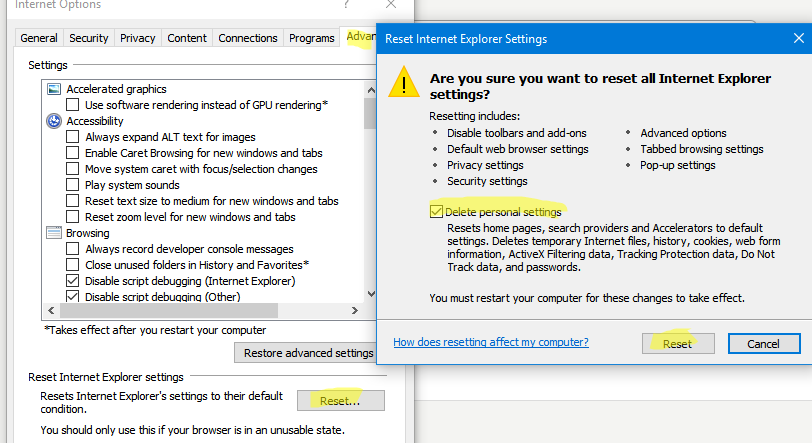
Task: Click the settings list scroll-up arrow
Action: pyautogui.click(x=370, y=88)
